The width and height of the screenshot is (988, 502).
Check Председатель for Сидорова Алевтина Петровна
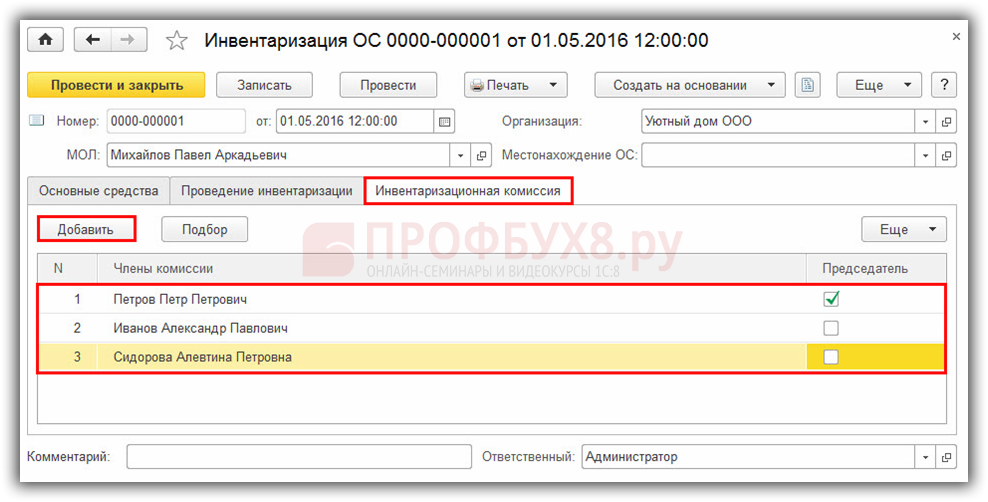tap(831, 357)
